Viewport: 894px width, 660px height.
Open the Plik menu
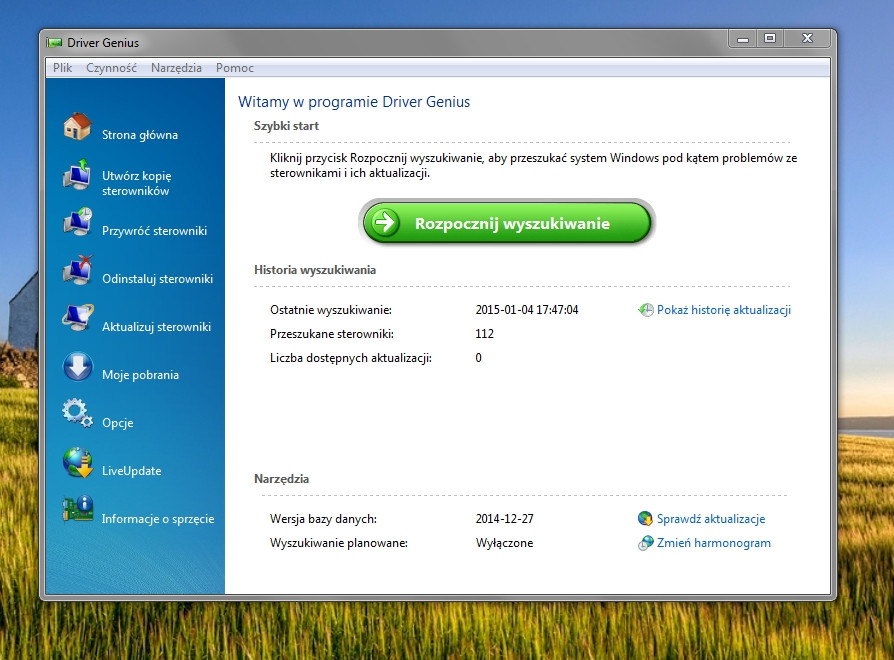coord(62,68)
